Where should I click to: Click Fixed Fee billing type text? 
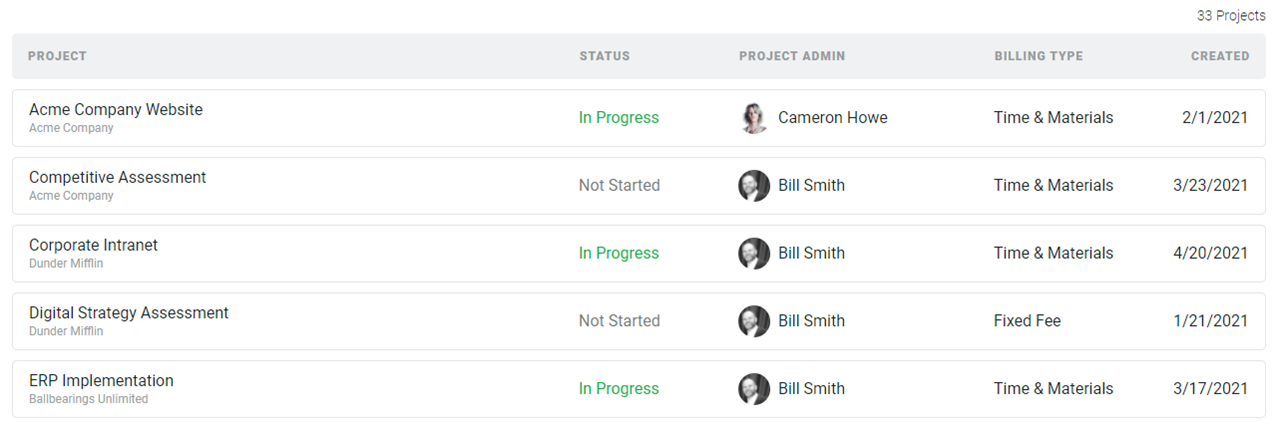1027,321
